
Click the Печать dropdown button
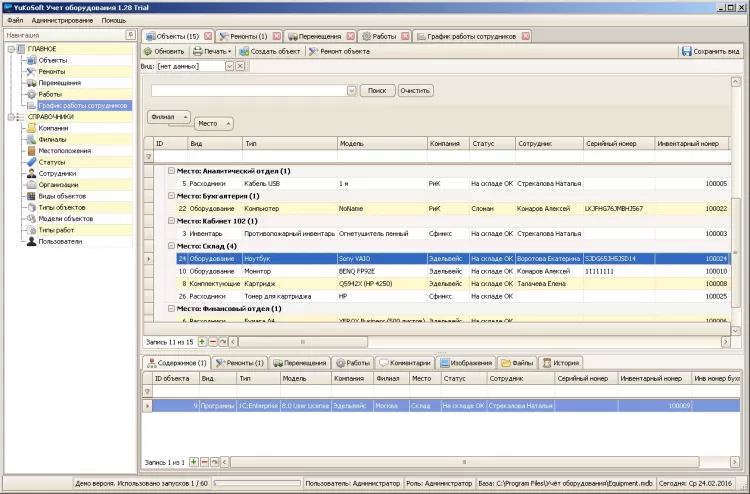(211, 51)
